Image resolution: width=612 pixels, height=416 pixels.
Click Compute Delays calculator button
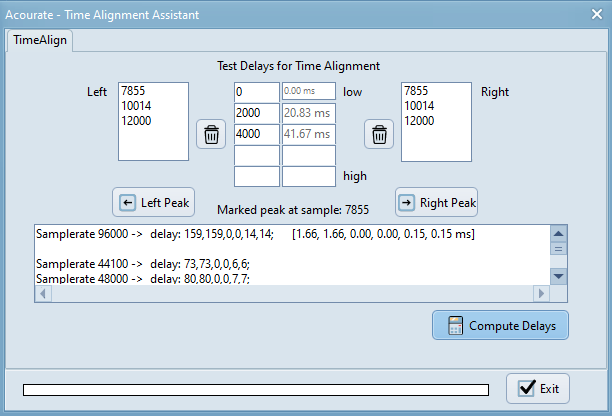500,325
